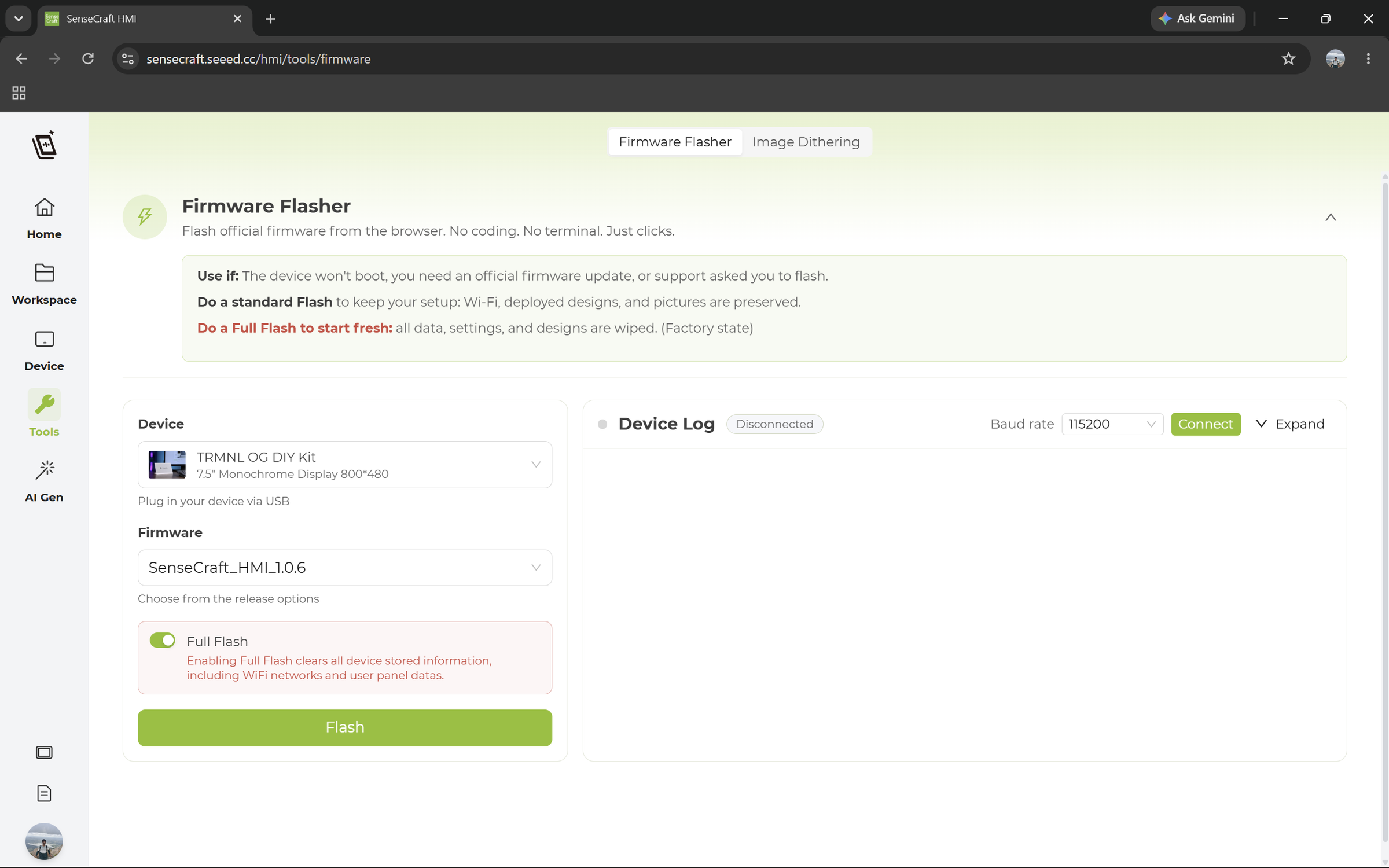
Task: Open the Workspace folder icon
Action: tap(44, 273)
